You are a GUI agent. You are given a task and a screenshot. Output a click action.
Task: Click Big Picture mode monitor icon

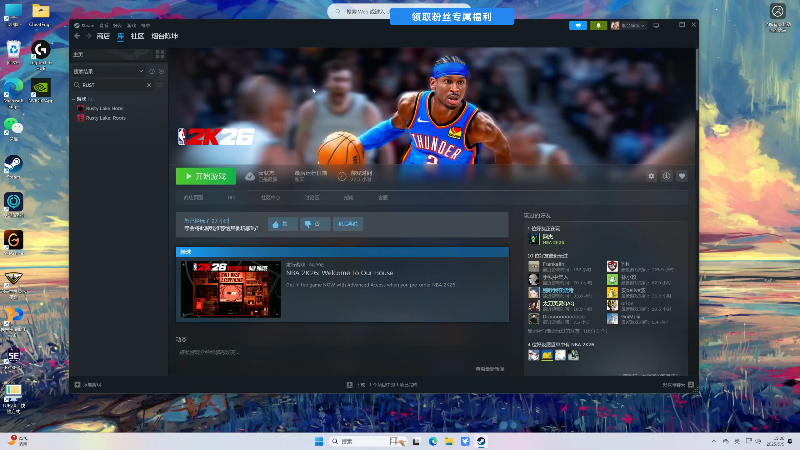coord(656,26)
